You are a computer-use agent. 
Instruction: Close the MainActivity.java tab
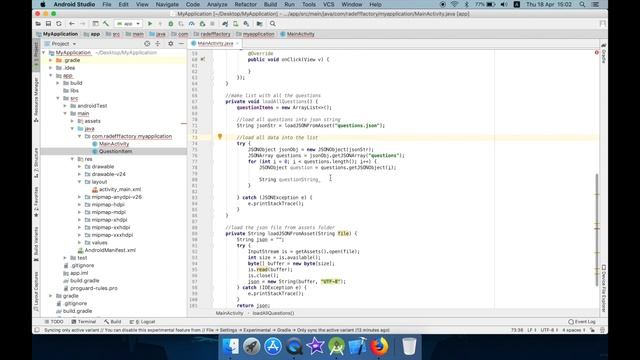coord(238,43)
